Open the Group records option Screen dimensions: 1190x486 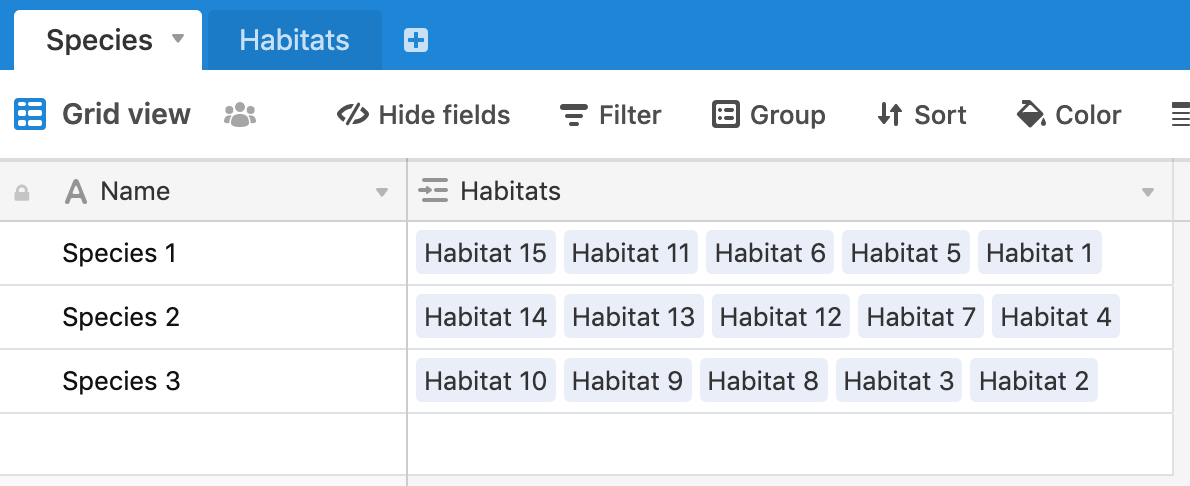[768, 115]
